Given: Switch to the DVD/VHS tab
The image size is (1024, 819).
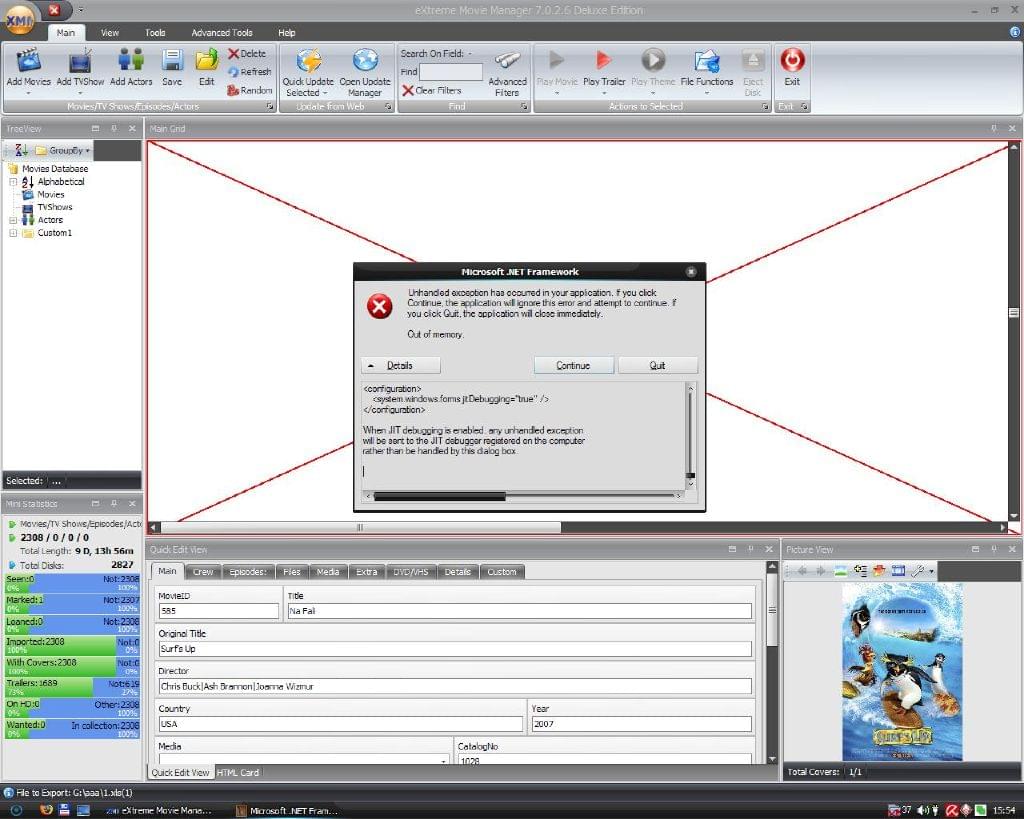Looking at the screenshot, I should click(x=411, y=571).
